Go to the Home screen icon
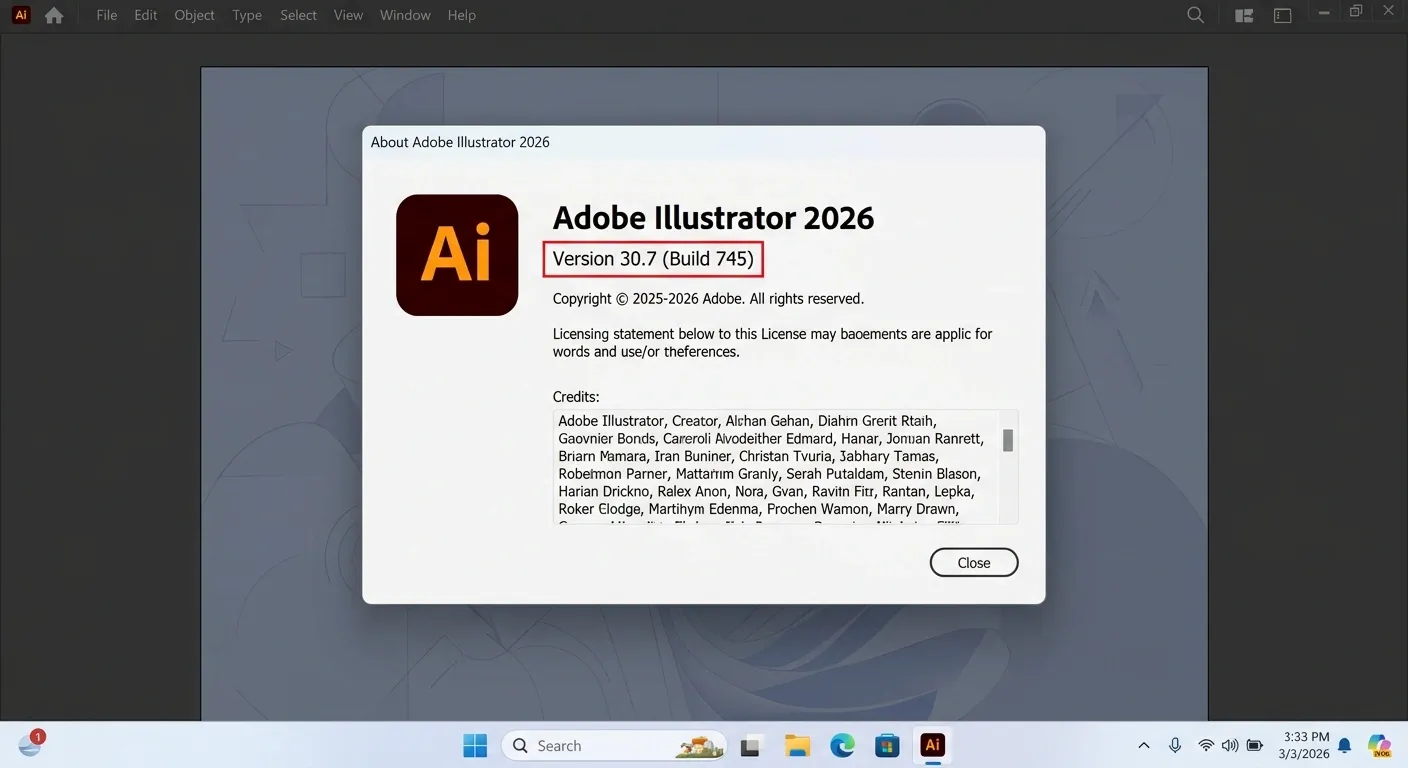This screenshot has width=1408, height=768. pos(54,15)
